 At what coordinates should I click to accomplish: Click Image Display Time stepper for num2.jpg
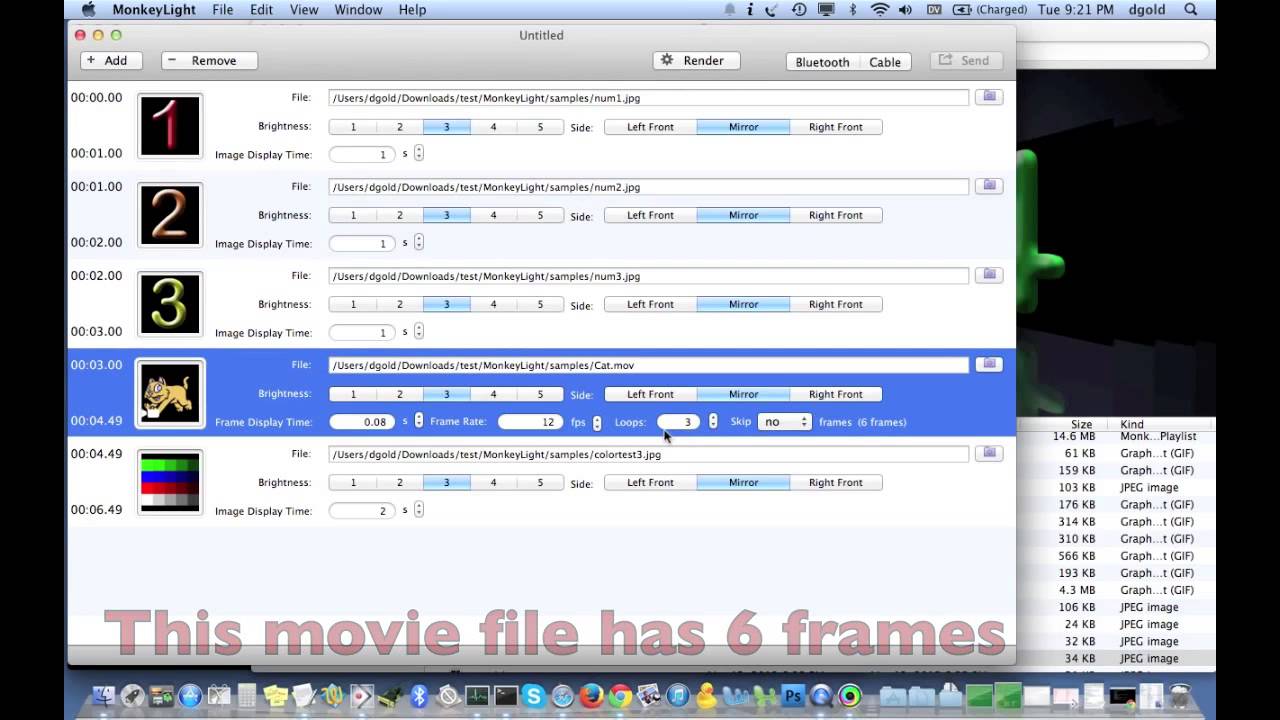click(419, 242)
